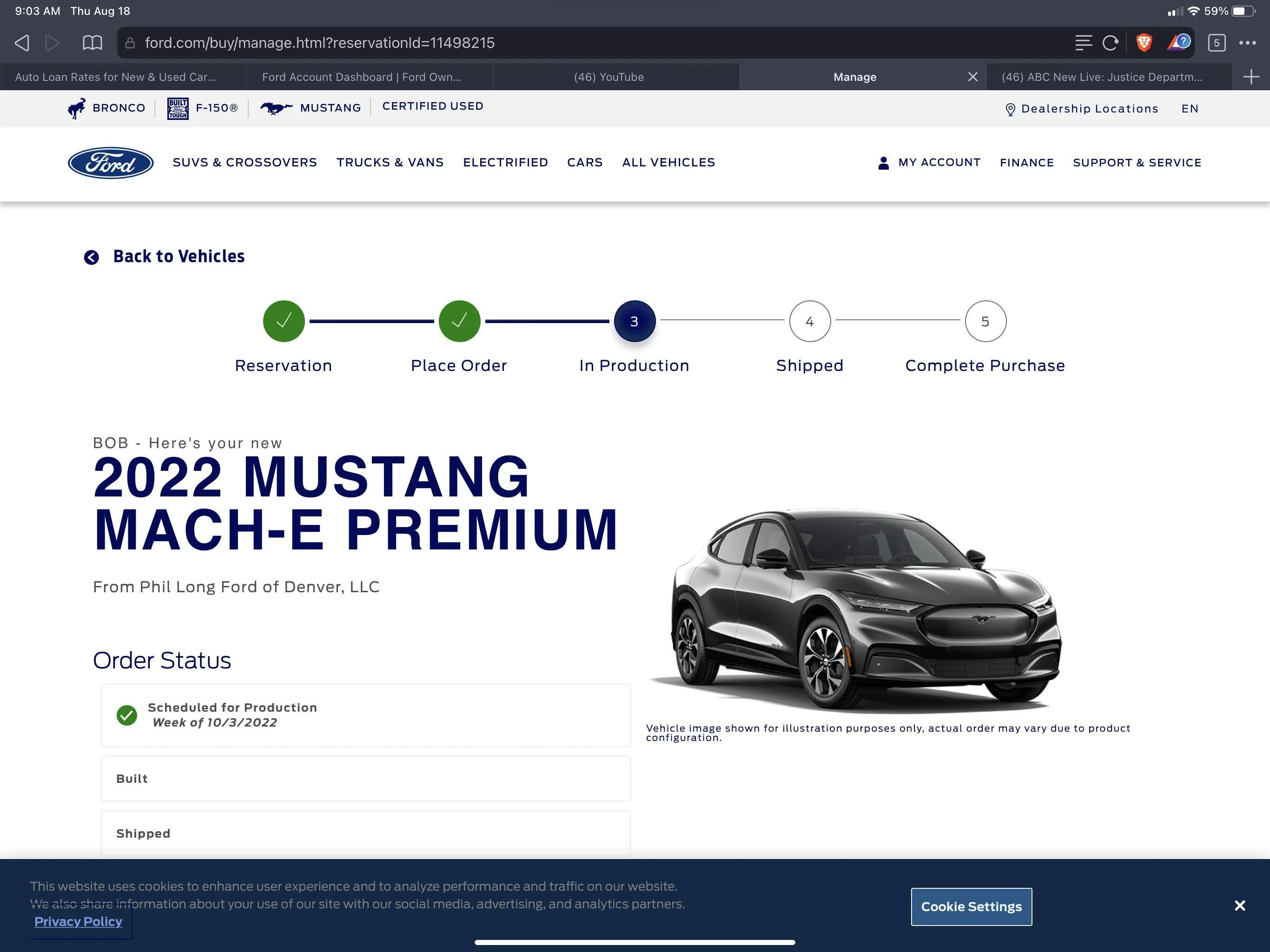Open reader mode lines icon
Viewport: 1270px width, 952px height.
[x=1084, y=43]
